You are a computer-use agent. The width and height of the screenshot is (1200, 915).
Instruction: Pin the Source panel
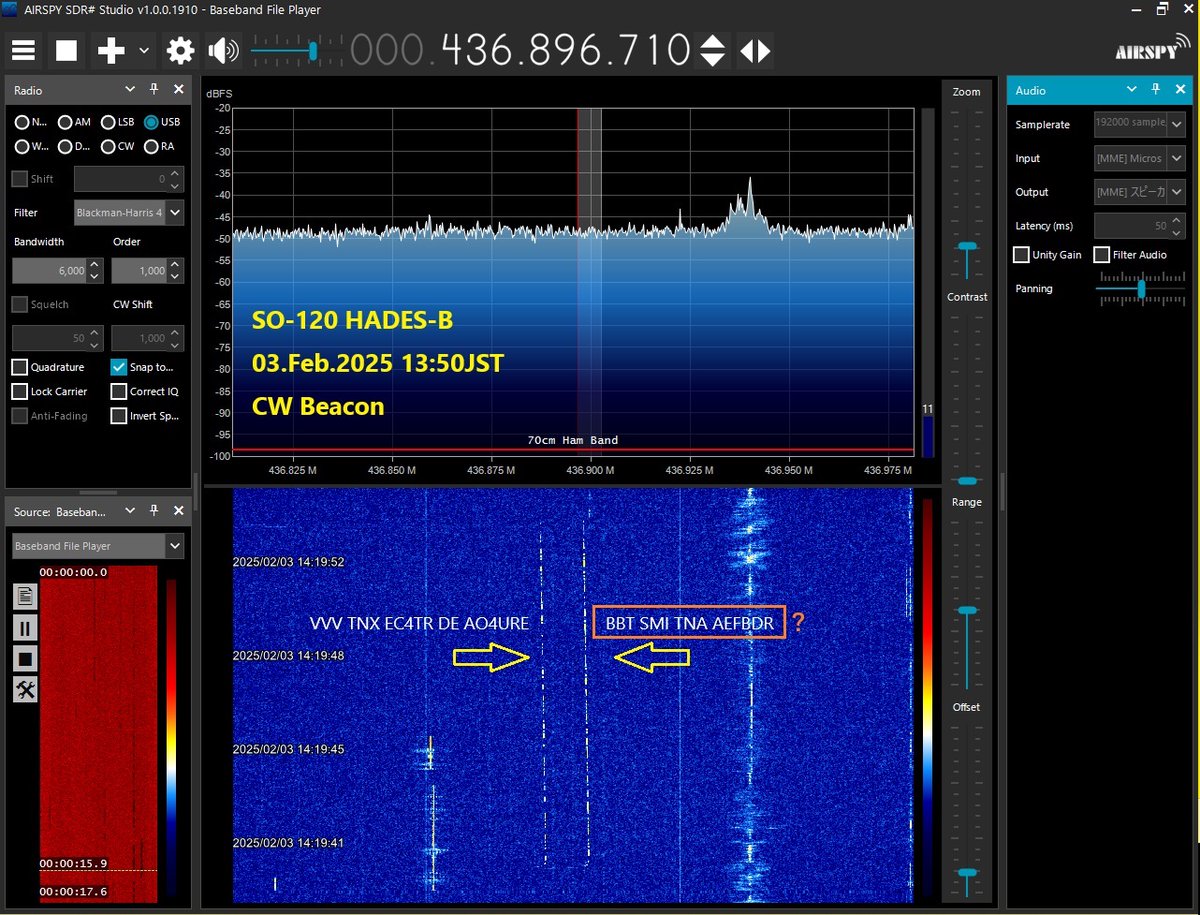point(154,511)
